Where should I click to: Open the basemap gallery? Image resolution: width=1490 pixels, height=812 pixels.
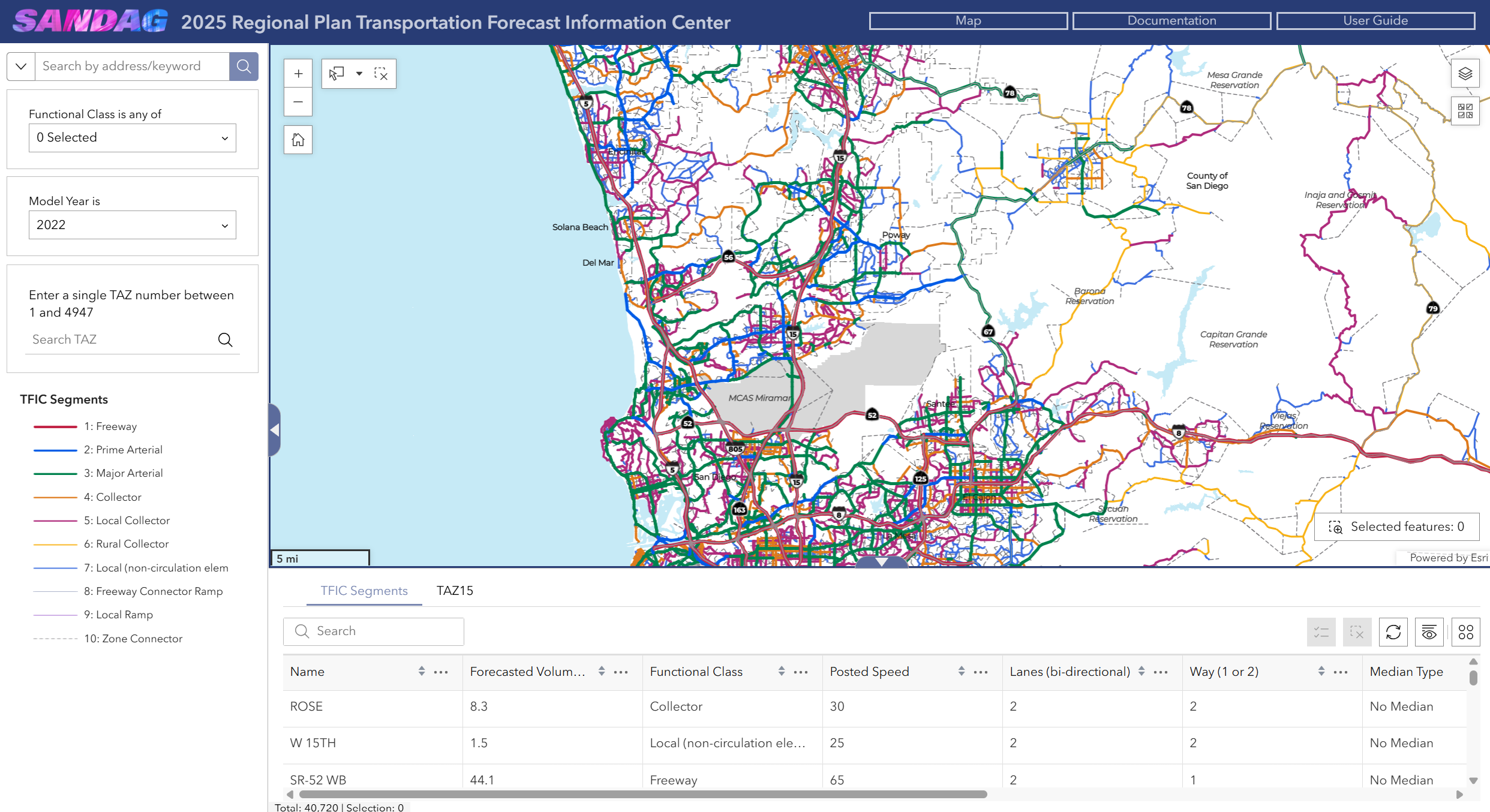pyautogui.click(x=1465, y=111)
